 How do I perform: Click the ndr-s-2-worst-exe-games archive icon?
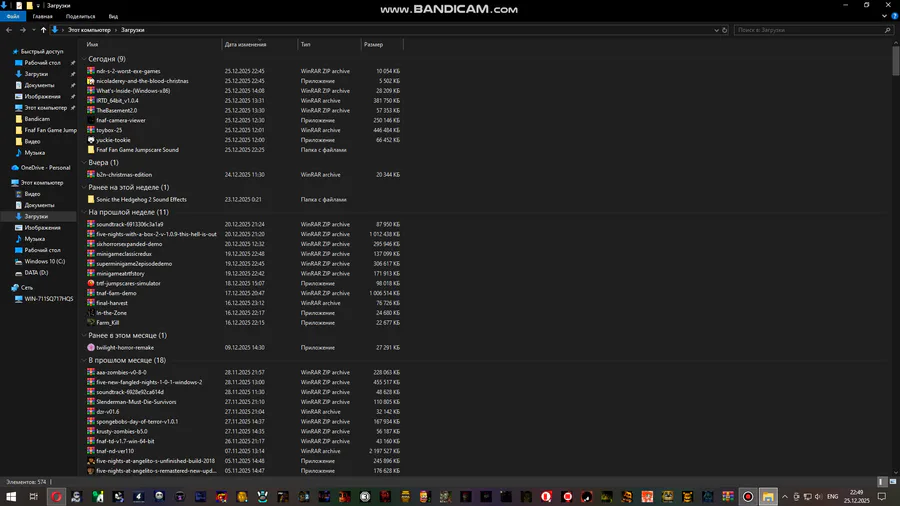coord(91,71)
